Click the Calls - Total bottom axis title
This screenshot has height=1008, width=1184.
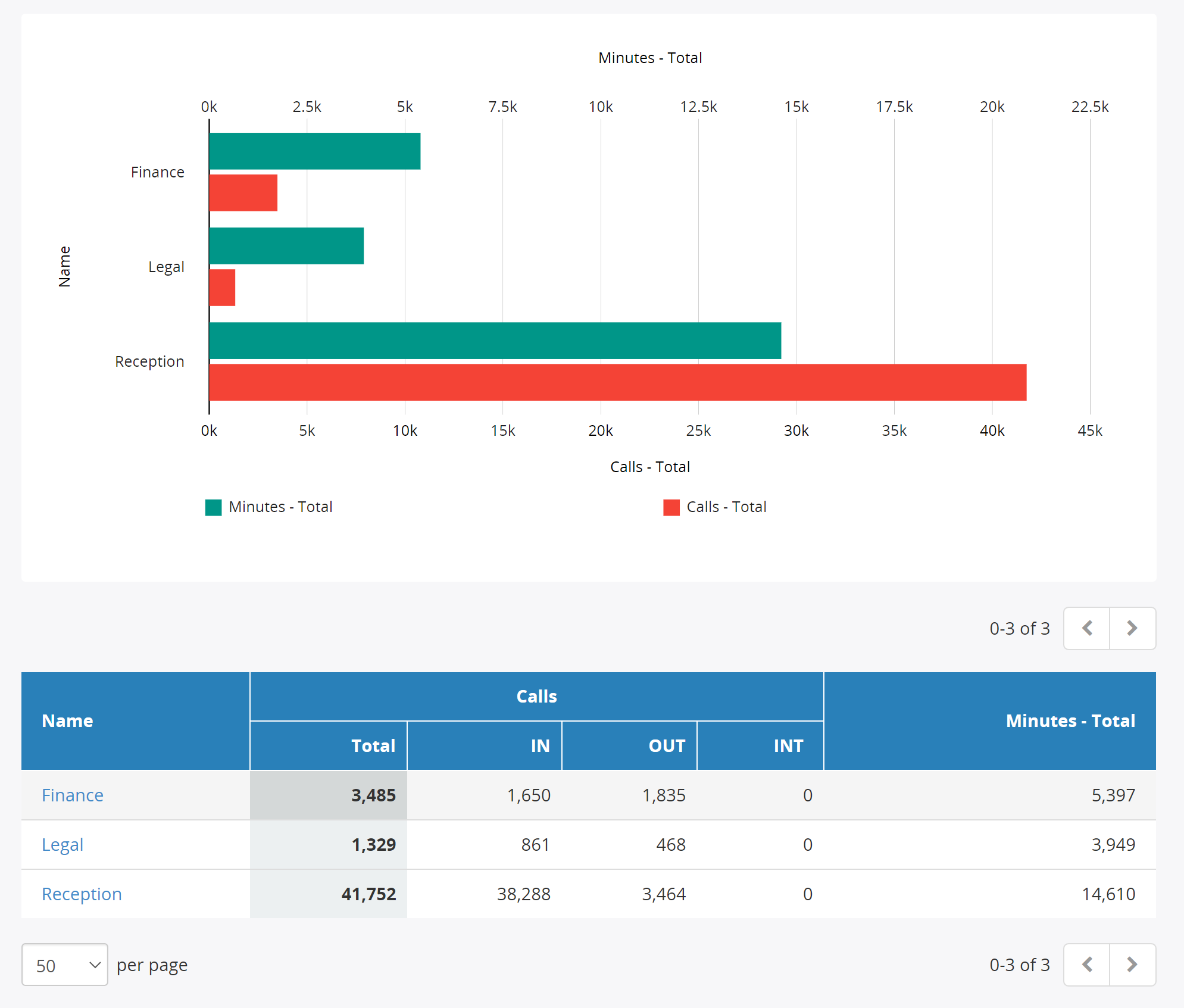click(650, 467)
